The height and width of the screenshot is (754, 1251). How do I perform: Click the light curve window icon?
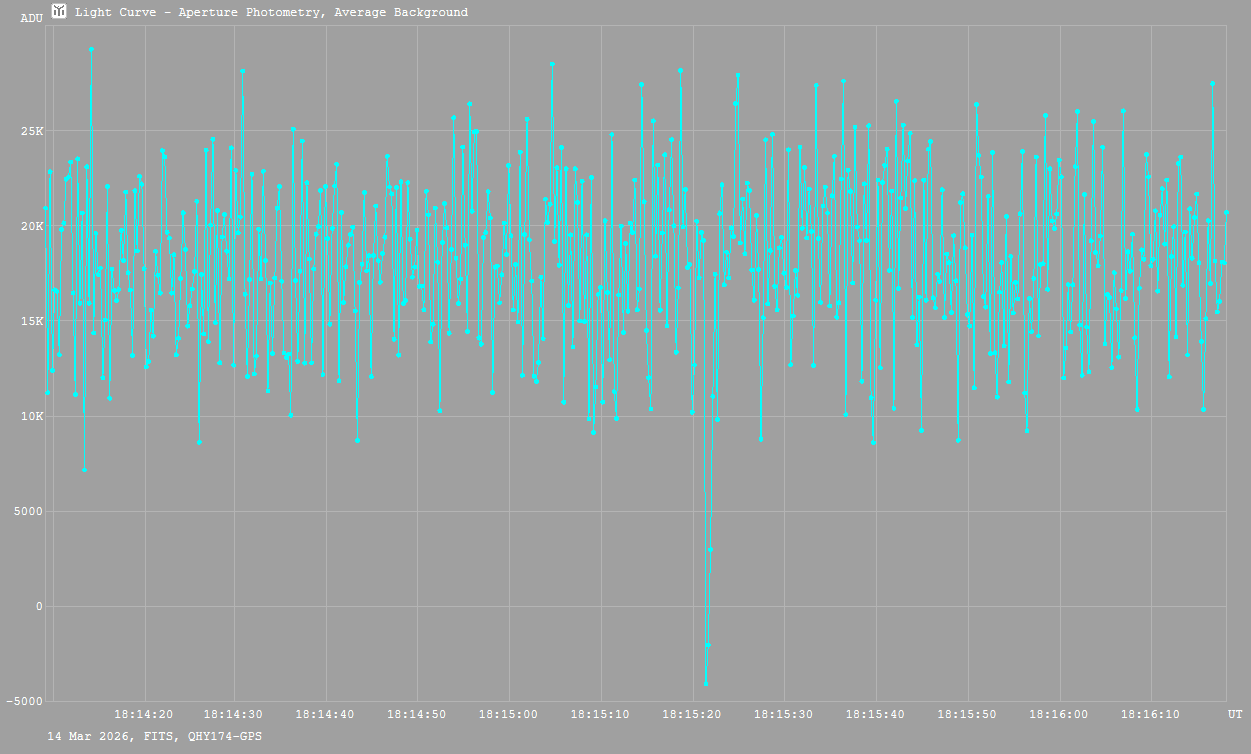click(x=60, y=11)
